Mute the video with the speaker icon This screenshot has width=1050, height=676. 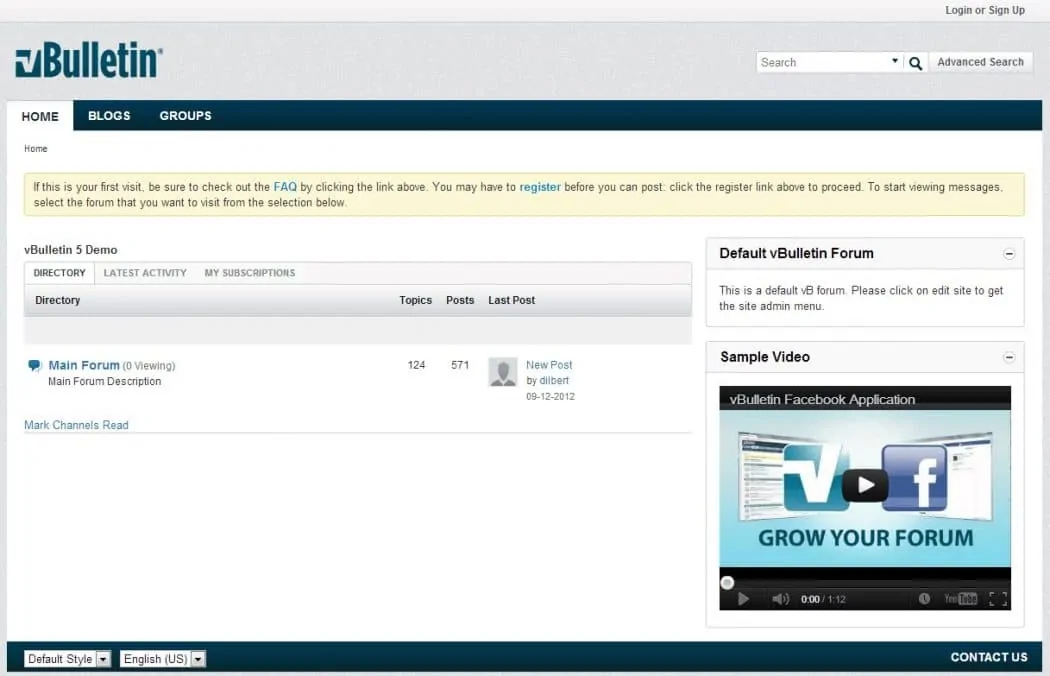(780, 599)
